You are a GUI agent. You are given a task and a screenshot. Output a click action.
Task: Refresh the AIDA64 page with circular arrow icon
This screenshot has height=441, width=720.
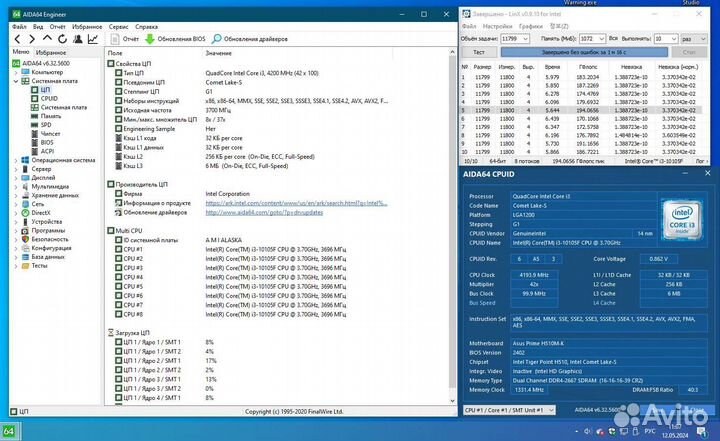click(62, 39)
